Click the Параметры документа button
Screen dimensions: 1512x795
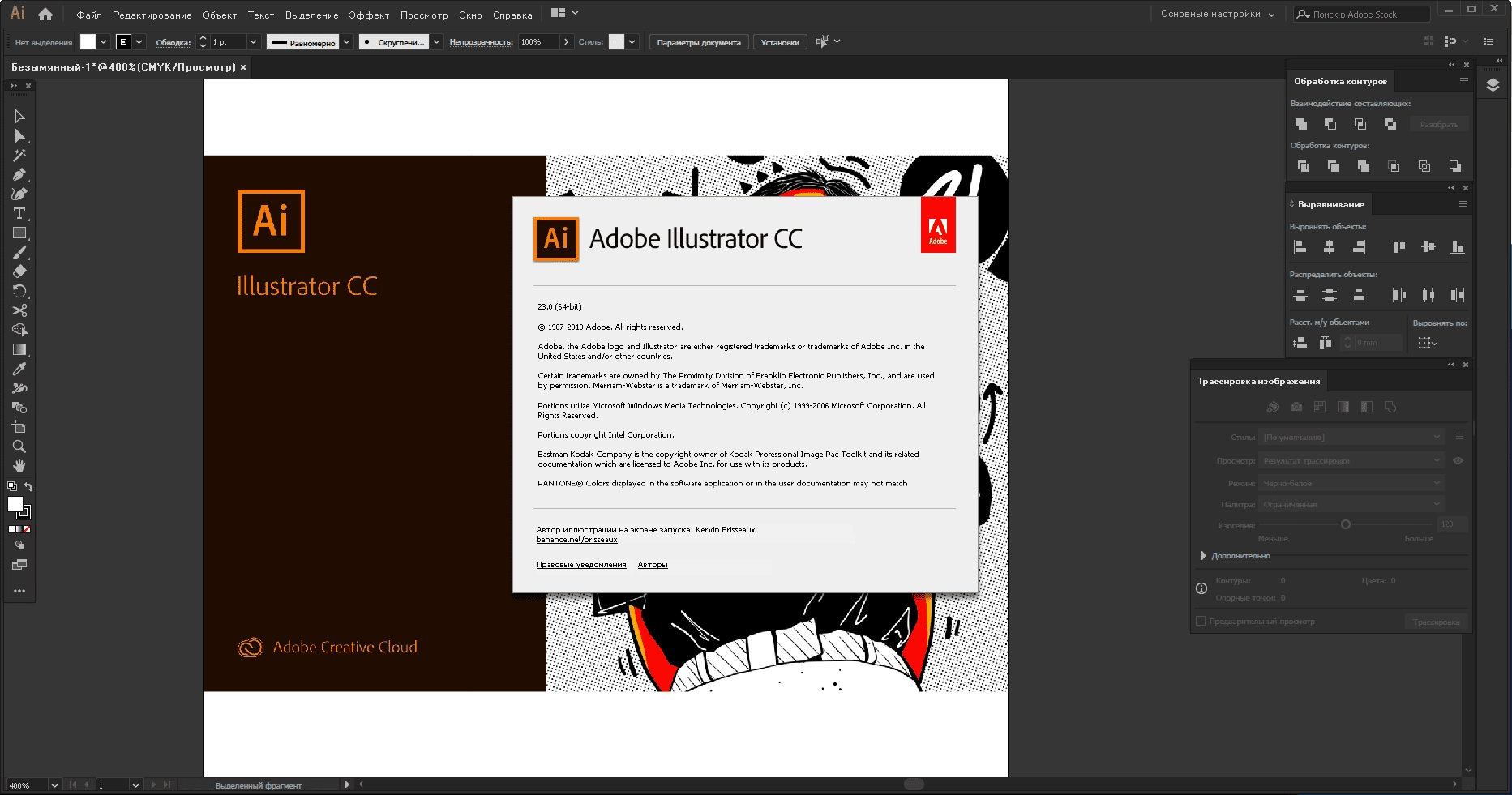point(699,42)
